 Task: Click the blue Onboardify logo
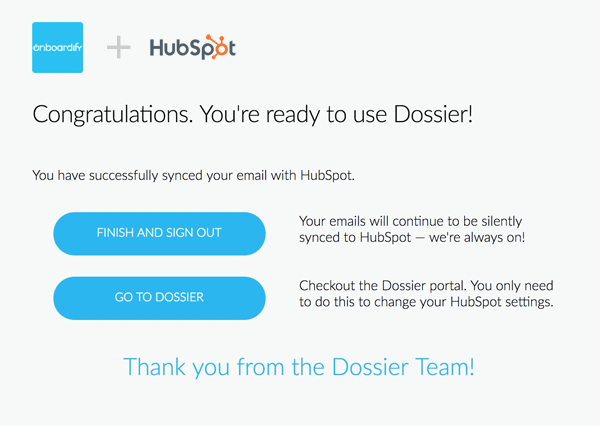pos(58,47)
